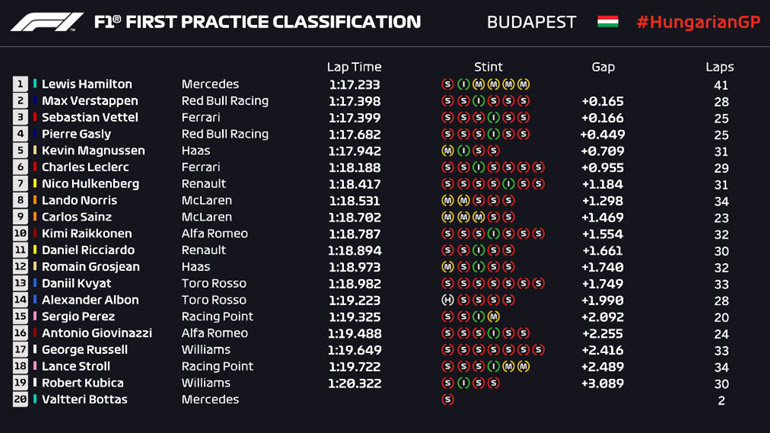
Task: Select the Laps column header
Action: [719, 67]
